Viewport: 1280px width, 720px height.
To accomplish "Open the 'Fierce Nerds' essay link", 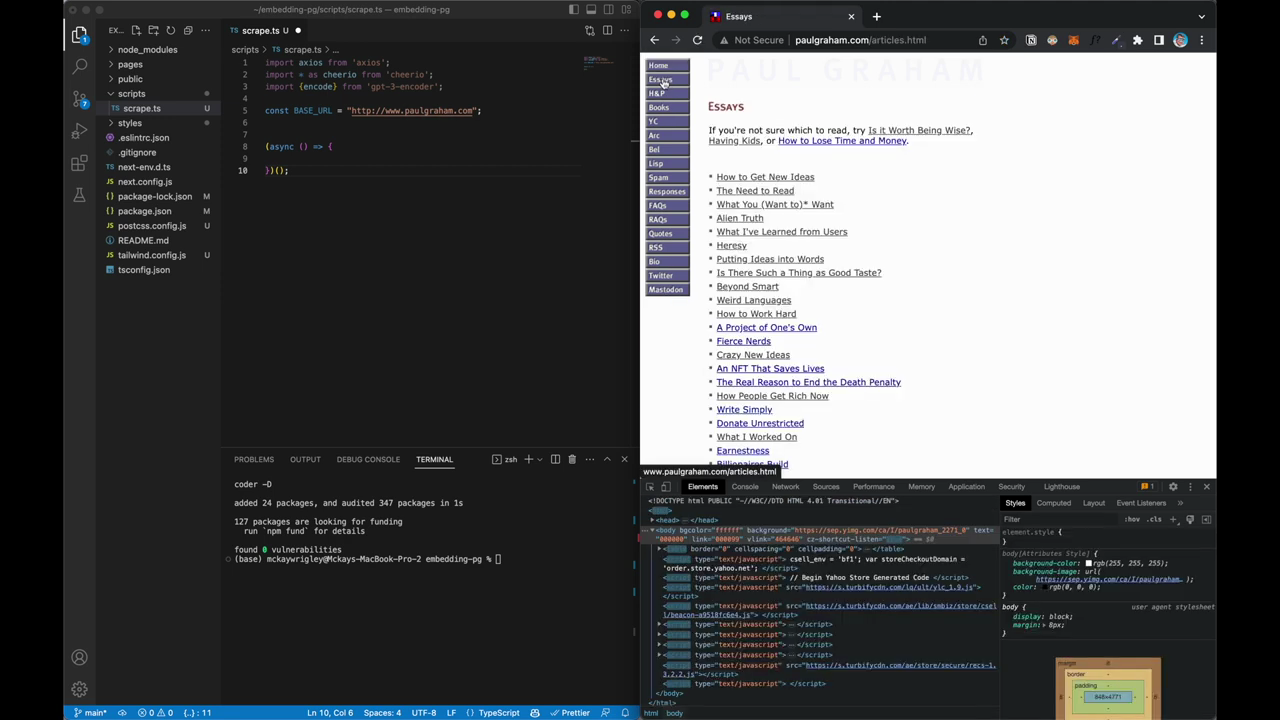I will click(743, 341).
